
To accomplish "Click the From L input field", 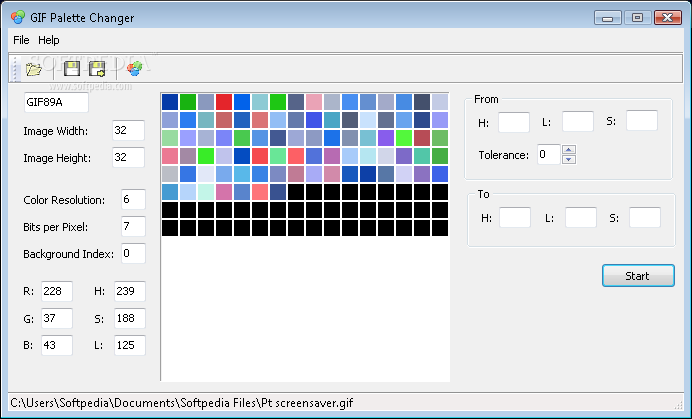I will pos(578,121).
